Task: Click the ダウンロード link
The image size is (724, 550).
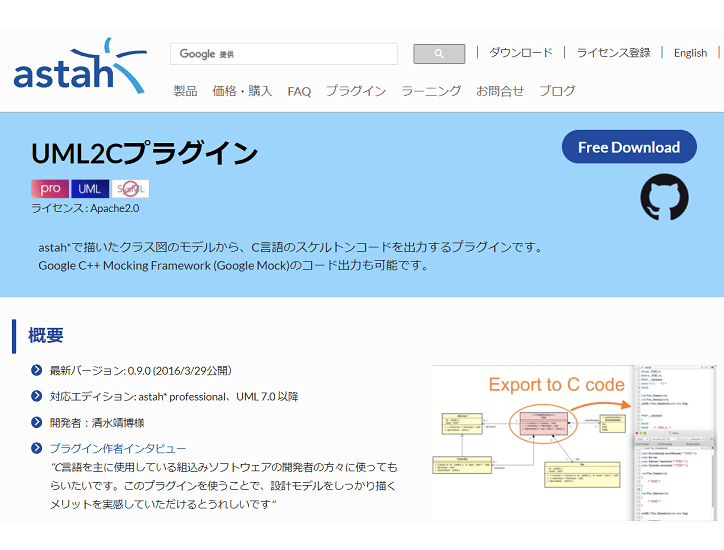Action: 520,53
